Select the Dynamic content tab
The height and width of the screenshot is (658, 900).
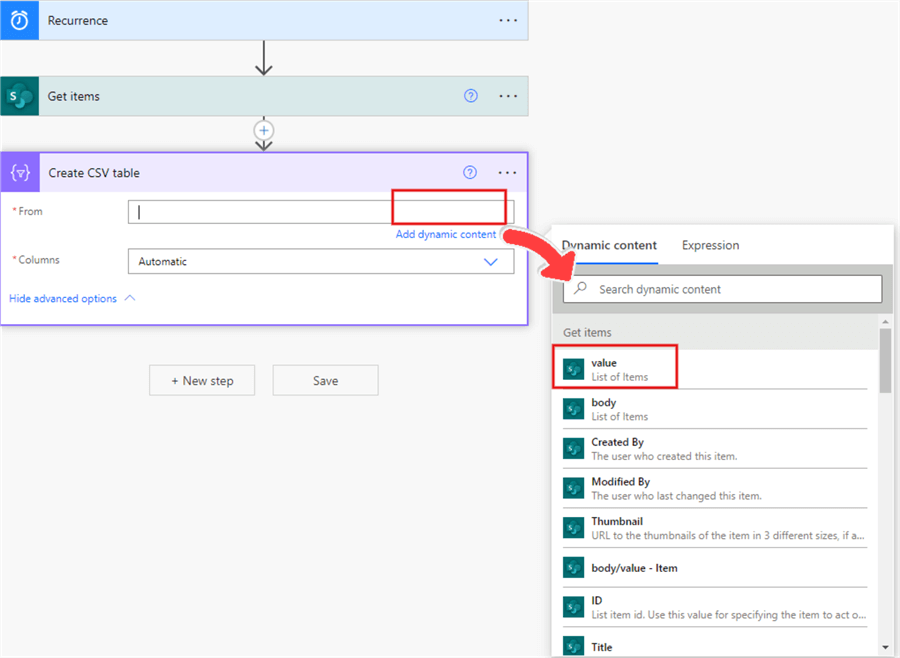tap(609, 245)
